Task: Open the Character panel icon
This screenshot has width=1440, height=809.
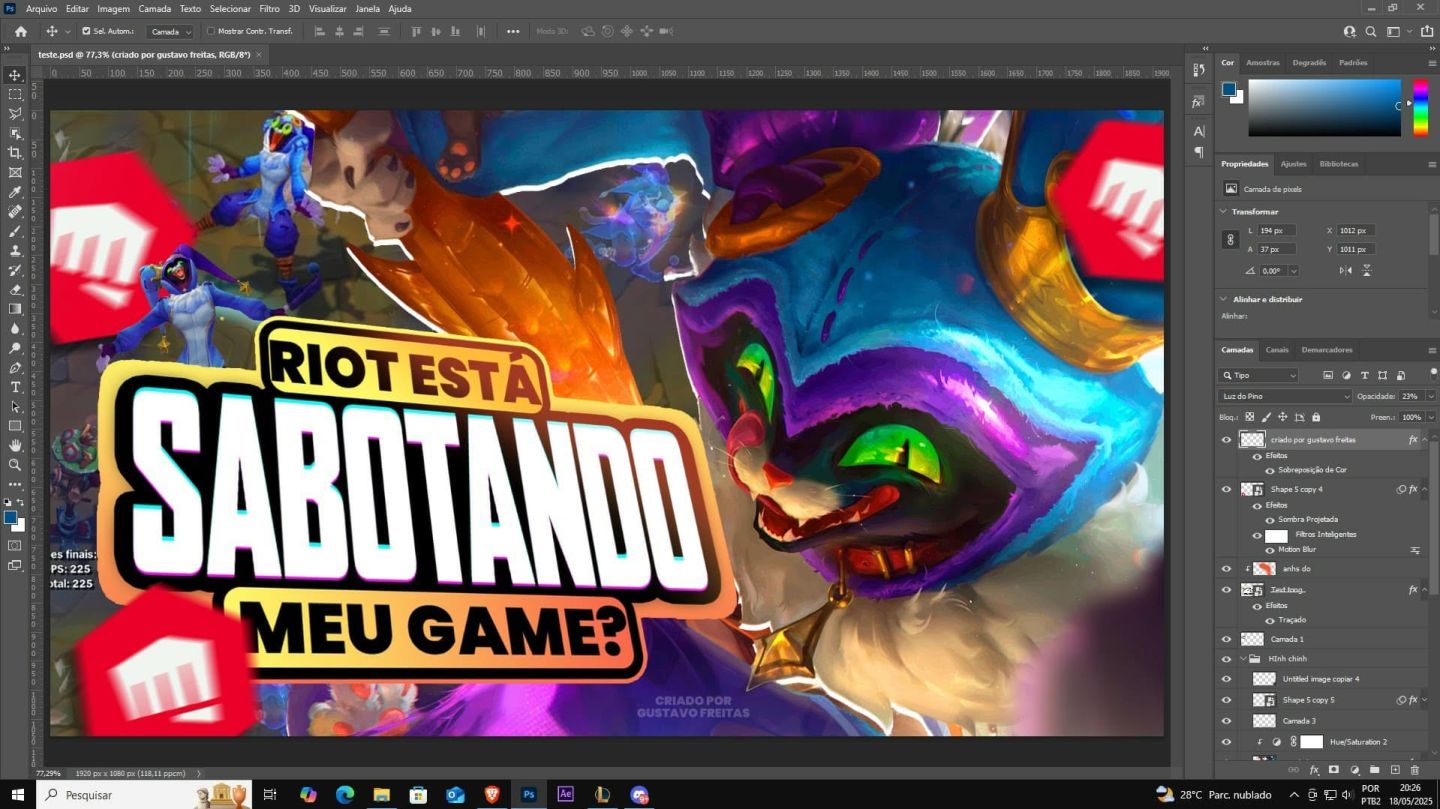Action: [x=1198, y=131]
